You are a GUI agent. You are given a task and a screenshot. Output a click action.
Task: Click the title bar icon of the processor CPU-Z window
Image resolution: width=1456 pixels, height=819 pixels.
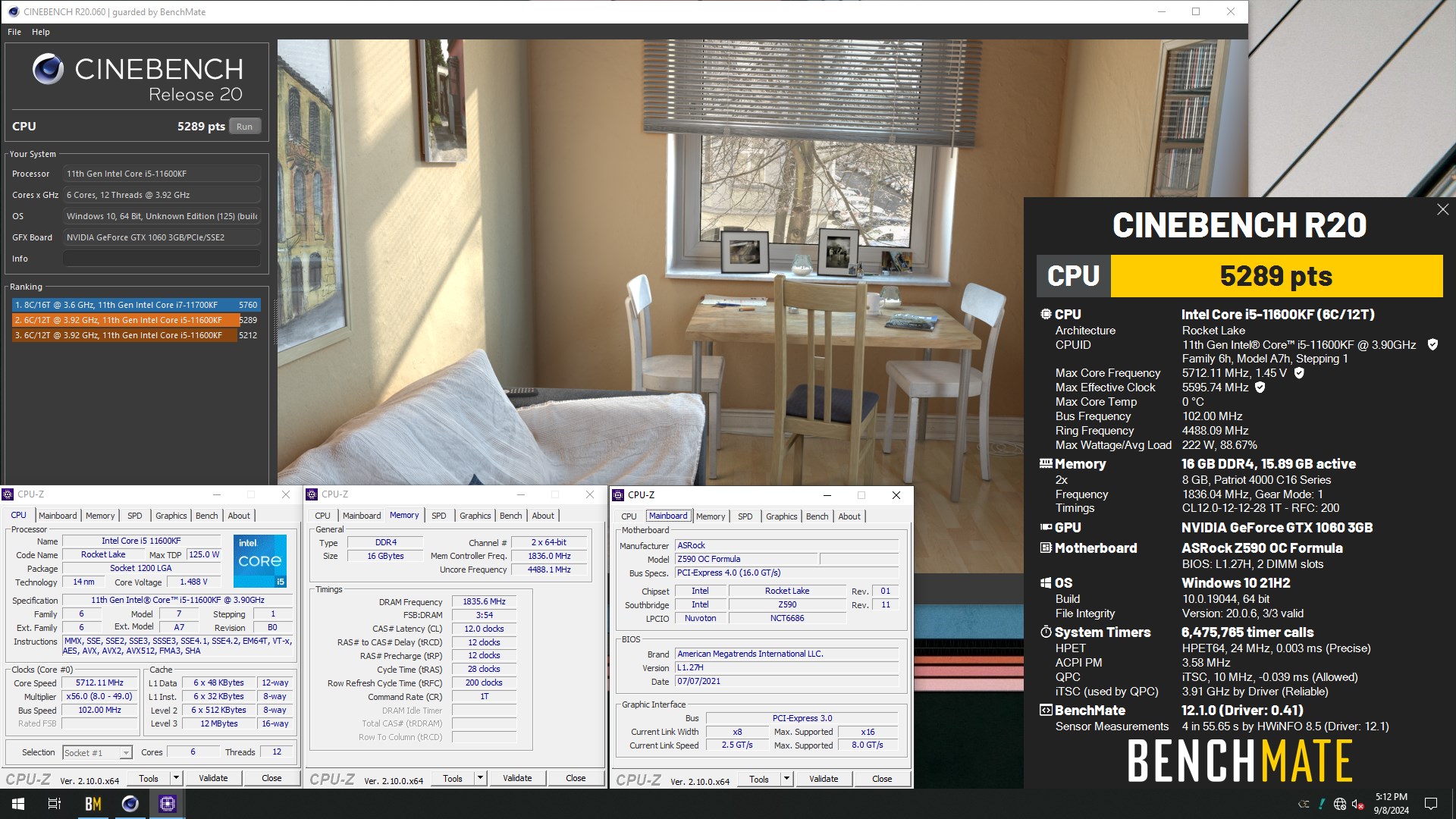click(x=8, y=494)
